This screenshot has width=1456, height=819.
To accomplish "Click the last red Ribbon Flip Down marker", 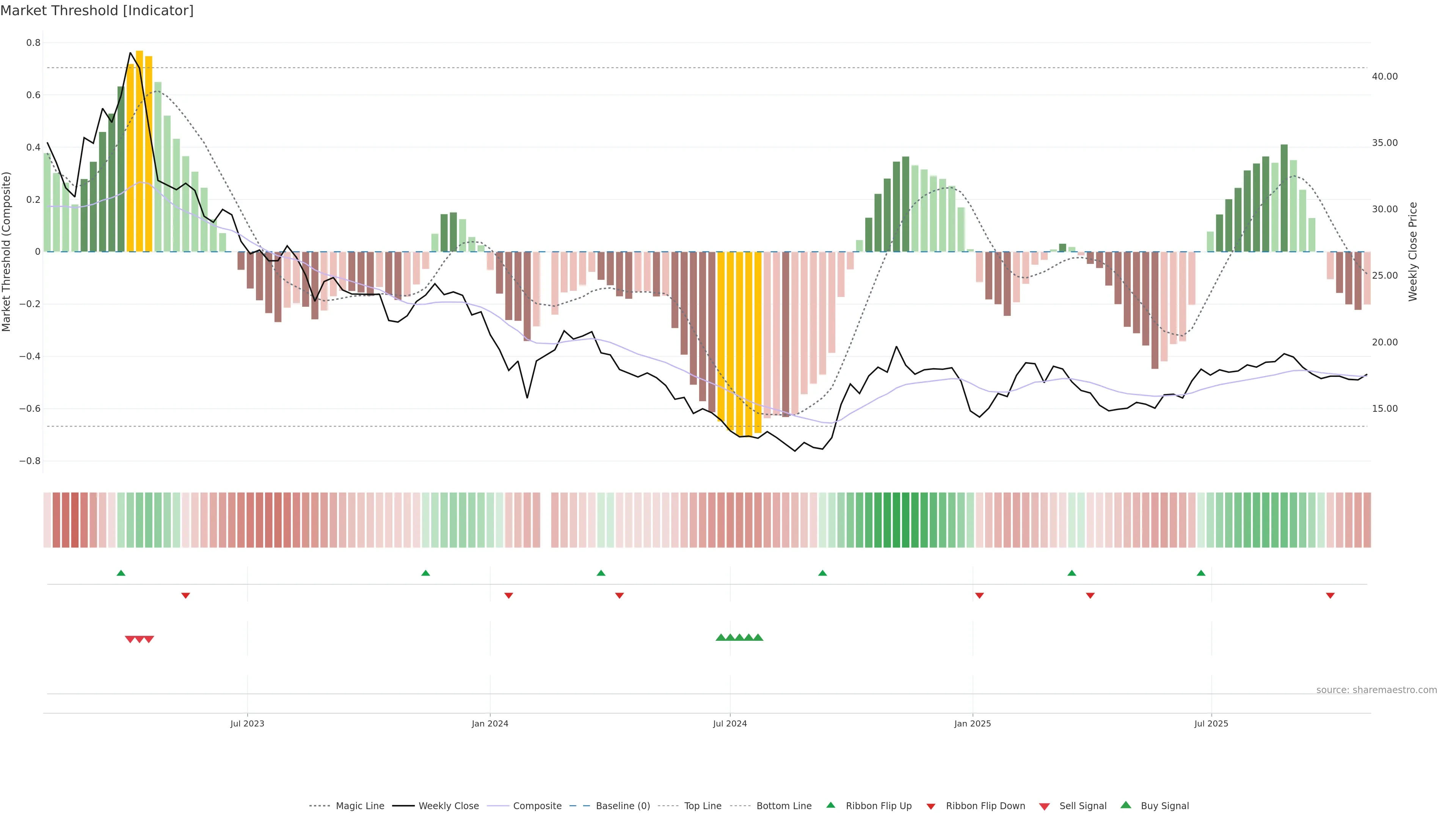I will pyautogui.click(x=1330, y=596).
